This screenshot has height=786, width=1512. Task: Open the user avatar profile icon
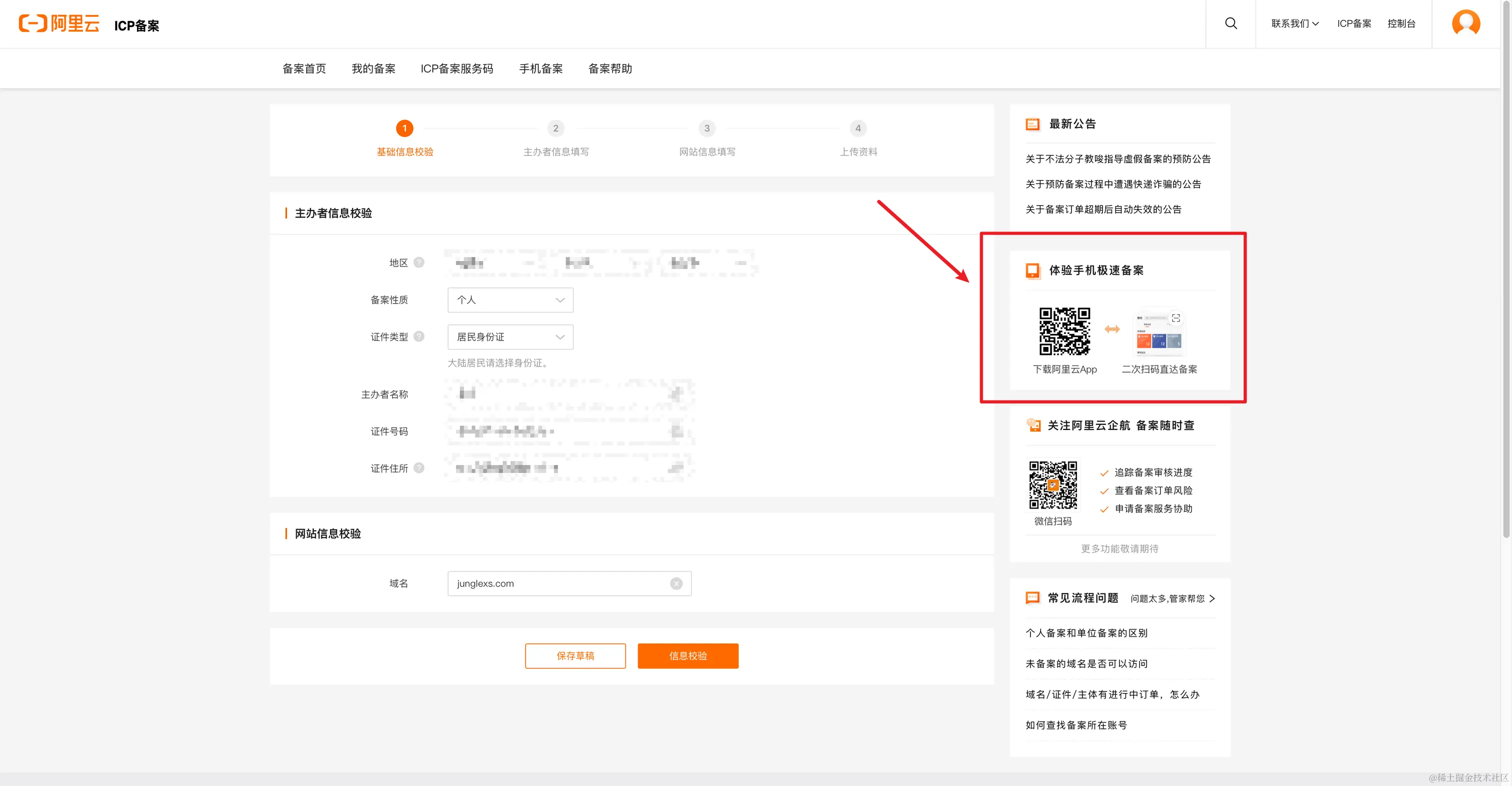tap(1465, 23)
